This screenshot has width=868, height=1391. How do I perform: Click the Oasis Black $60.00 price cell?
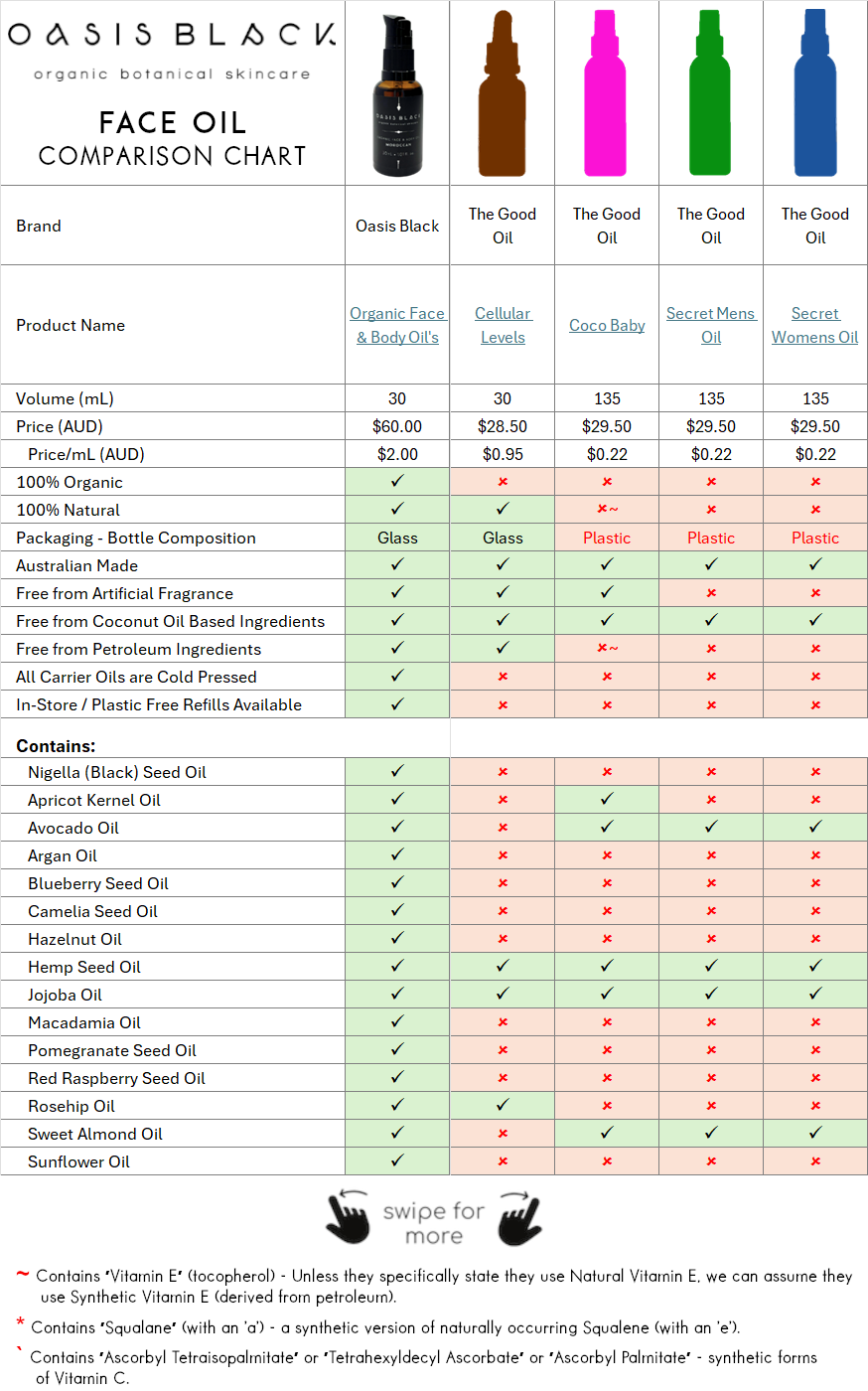point(397,426)
